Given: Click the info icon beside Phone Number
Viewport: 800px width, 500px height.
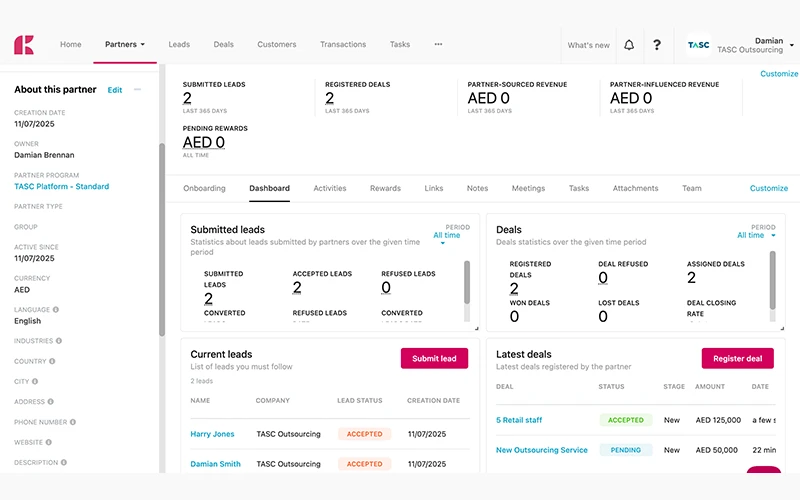Looking at the screenshot, I should (x=73, y=422).
